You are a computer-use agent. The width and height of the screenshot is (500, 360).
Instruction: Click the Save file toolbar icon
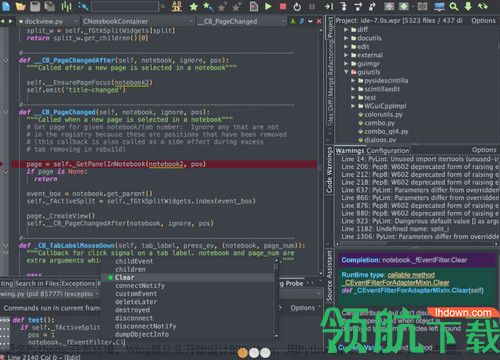[x=35, y=6]
